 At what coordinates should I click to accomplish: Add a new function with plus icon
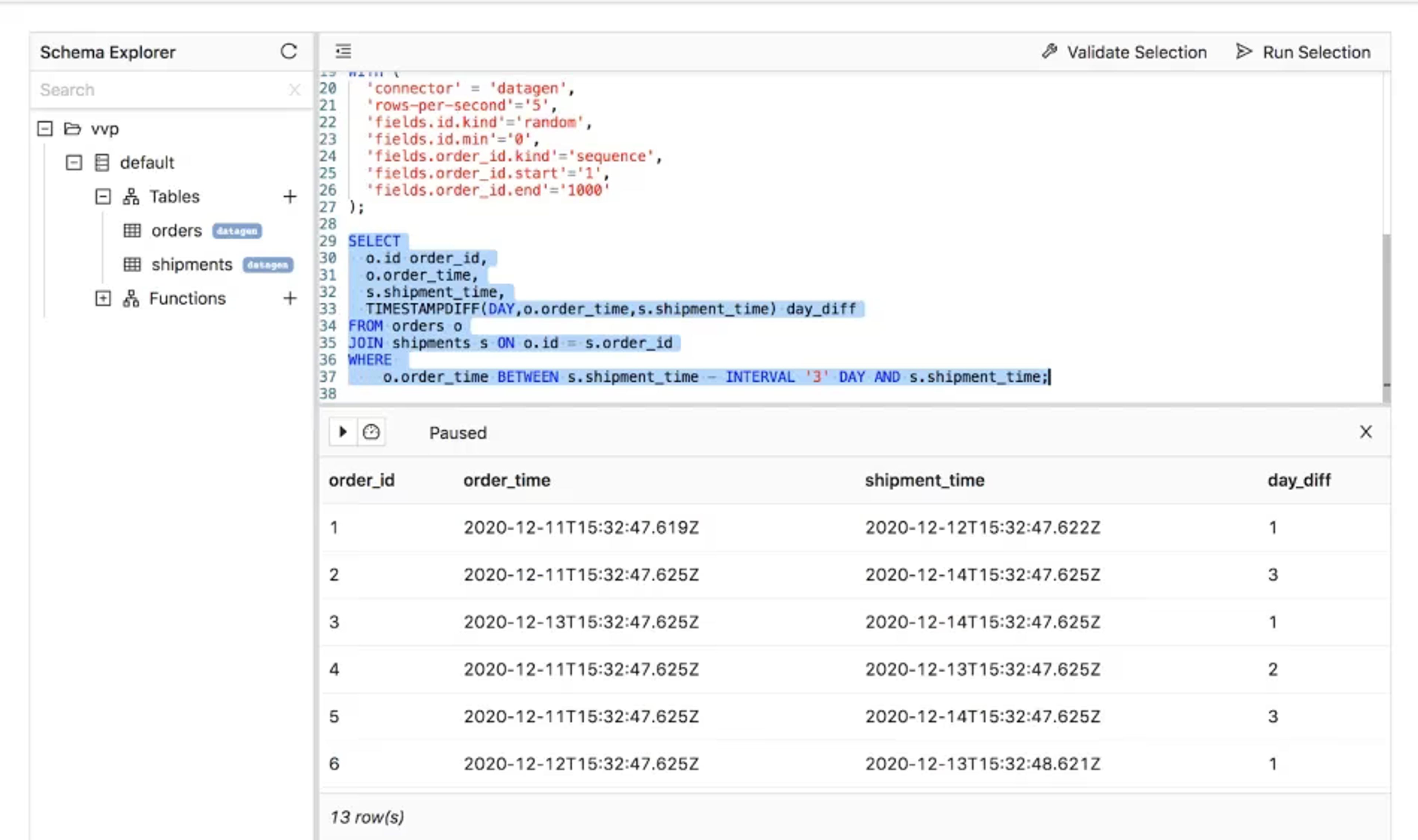(x=290, y=298)
